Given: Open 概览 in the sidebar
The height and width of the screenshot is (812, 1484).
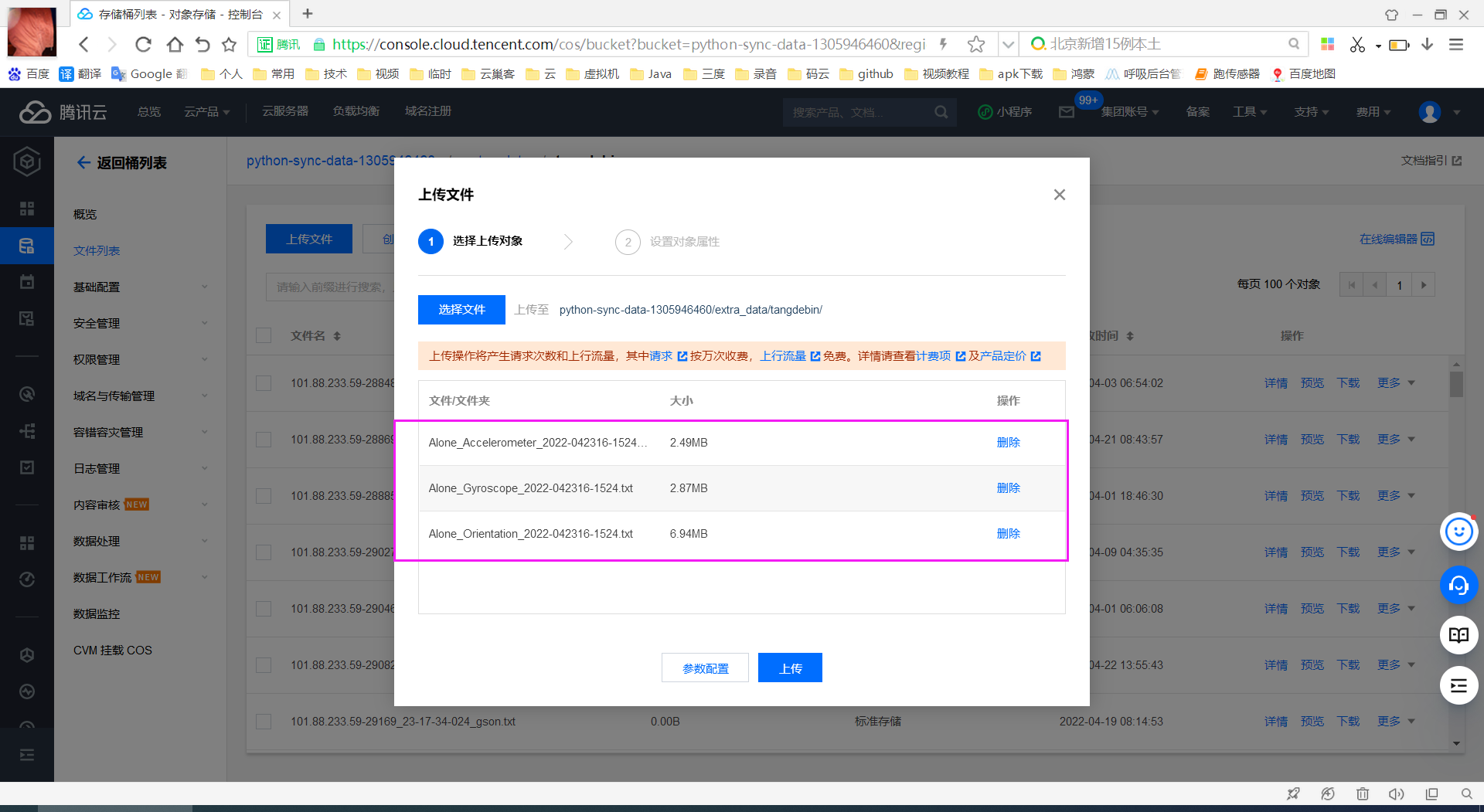Looking at the screenshot, I should [85, 214].
